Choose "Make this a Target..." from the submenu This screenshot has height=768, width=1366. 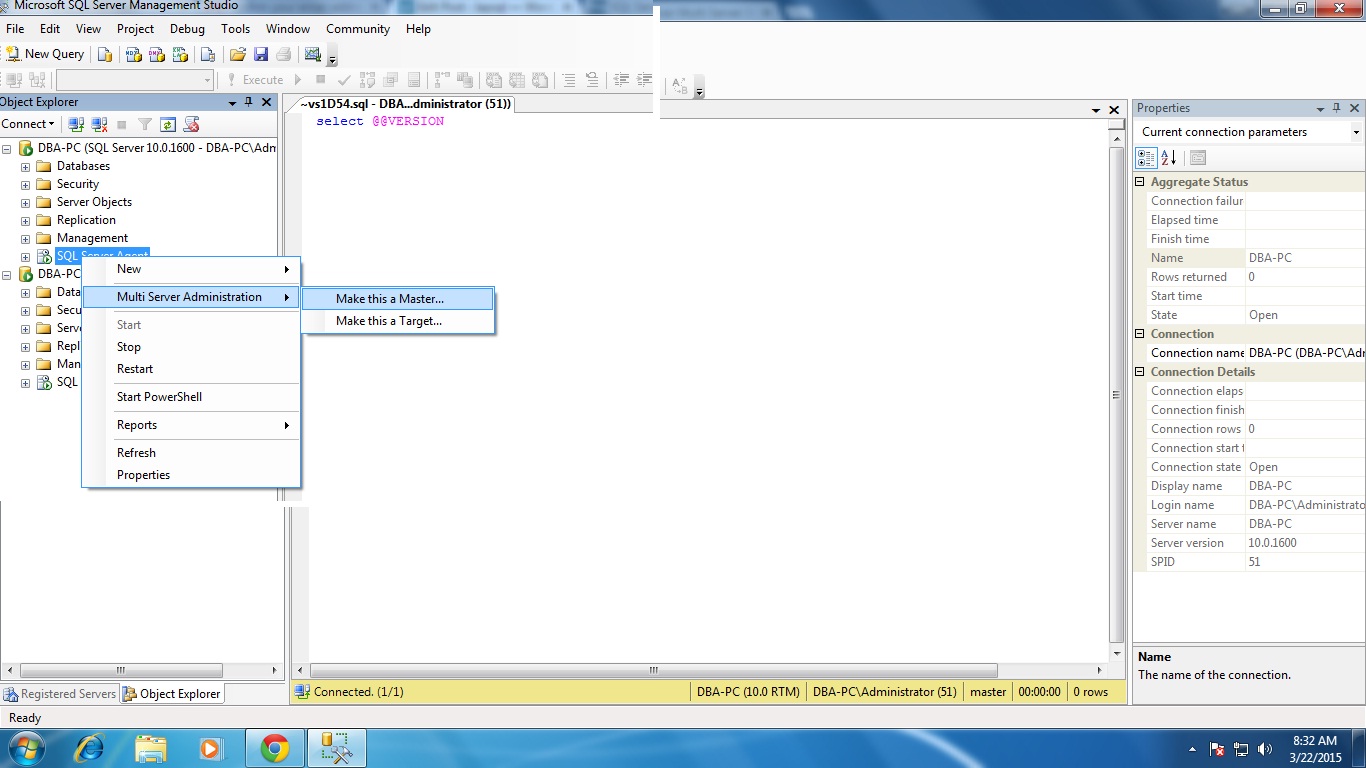point(388,321)
